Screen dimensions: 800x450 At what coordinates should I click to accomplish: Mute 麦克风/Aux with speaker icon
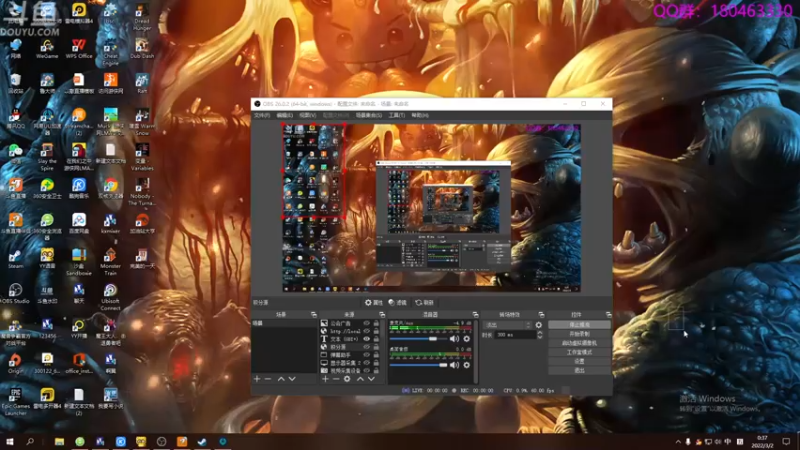tap(454, 339)
